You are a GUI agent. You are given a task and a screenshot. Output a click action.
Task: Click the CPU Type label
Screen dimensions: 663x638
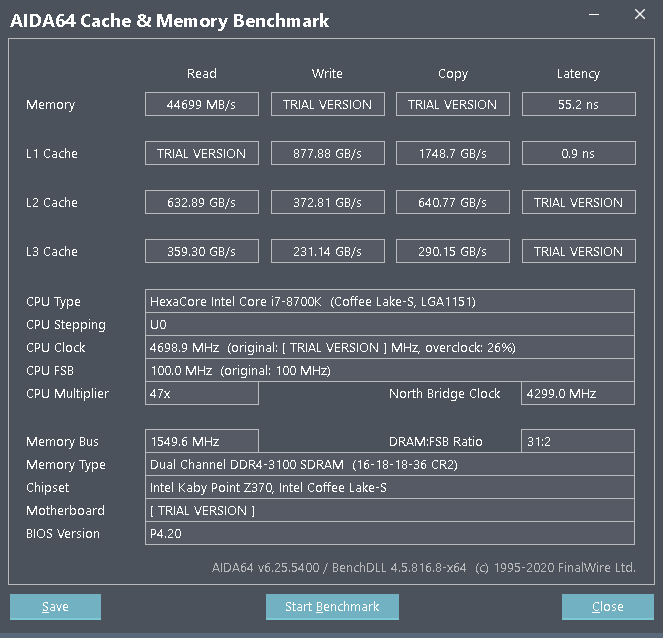[53, 301]
